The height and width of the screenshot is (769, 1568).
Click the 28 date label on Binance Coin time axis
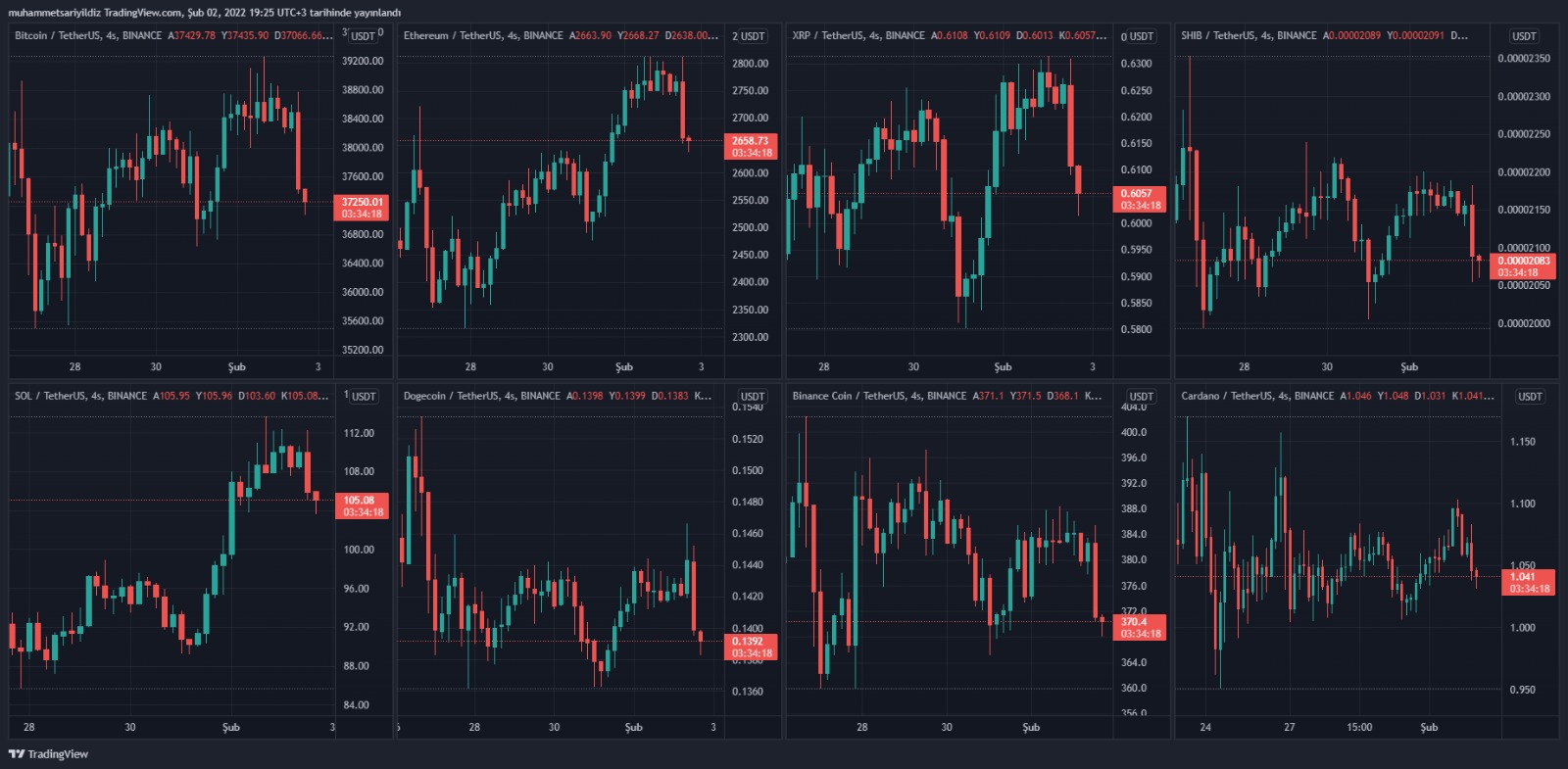(862, 728)
